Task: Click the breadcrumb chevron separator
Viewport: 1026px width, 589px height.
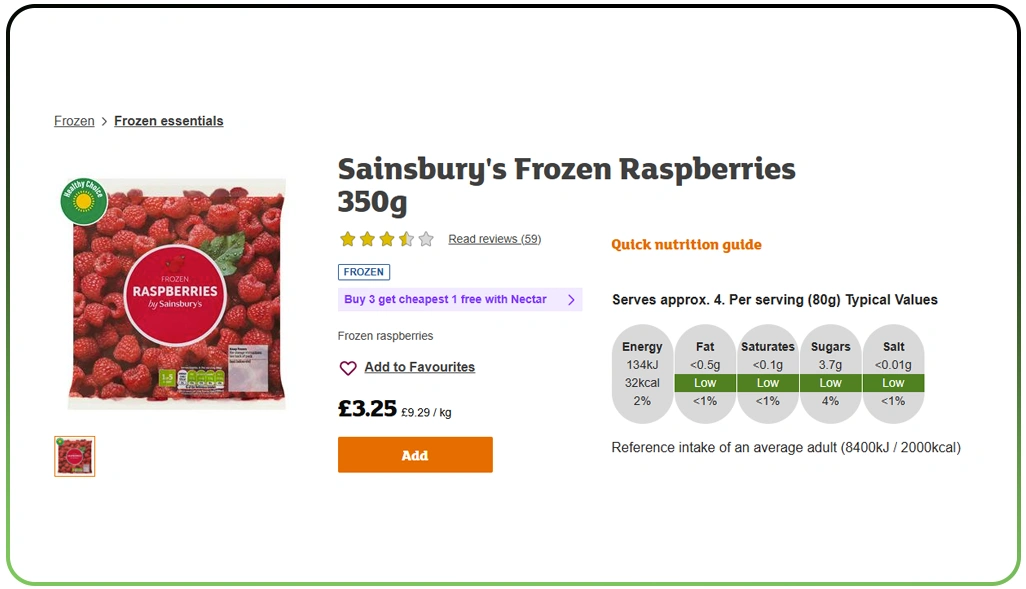Action: click(x=104, y=122)
